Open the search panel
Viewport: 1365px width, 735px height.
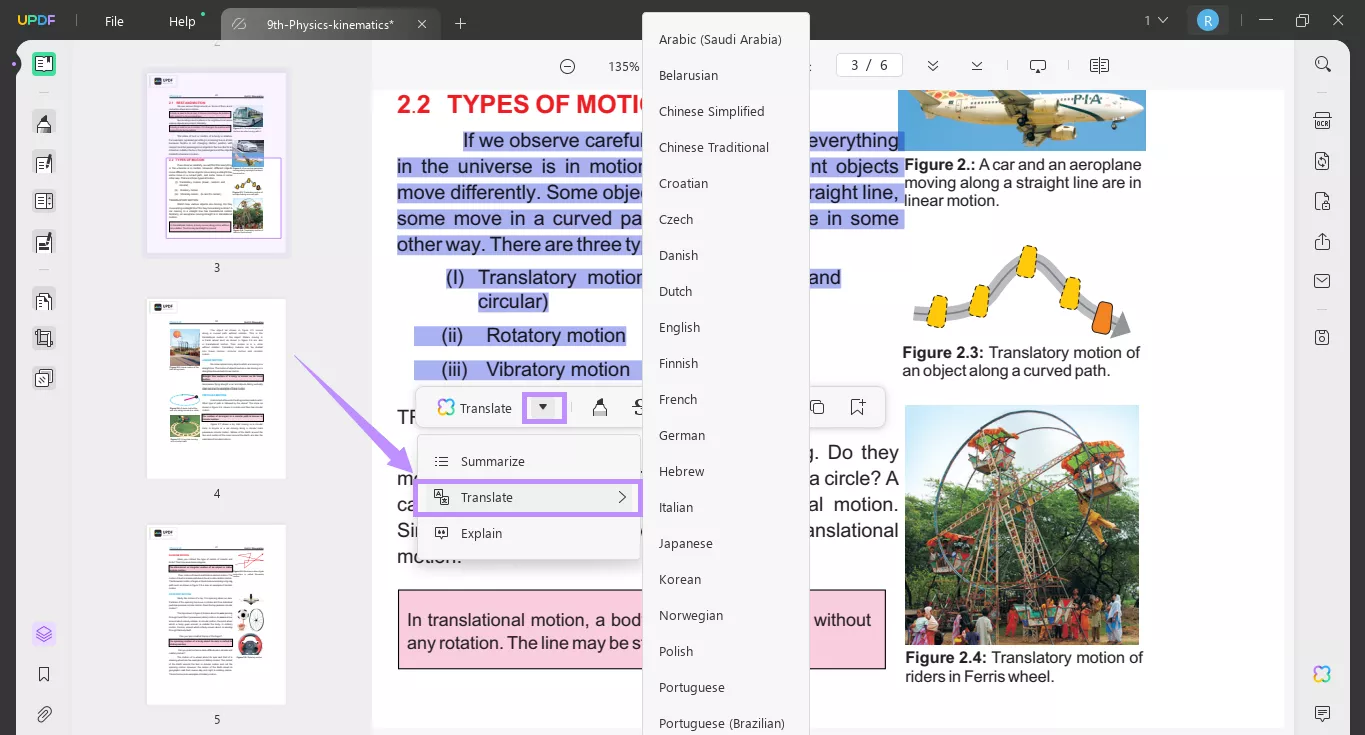coord(1322,63)
